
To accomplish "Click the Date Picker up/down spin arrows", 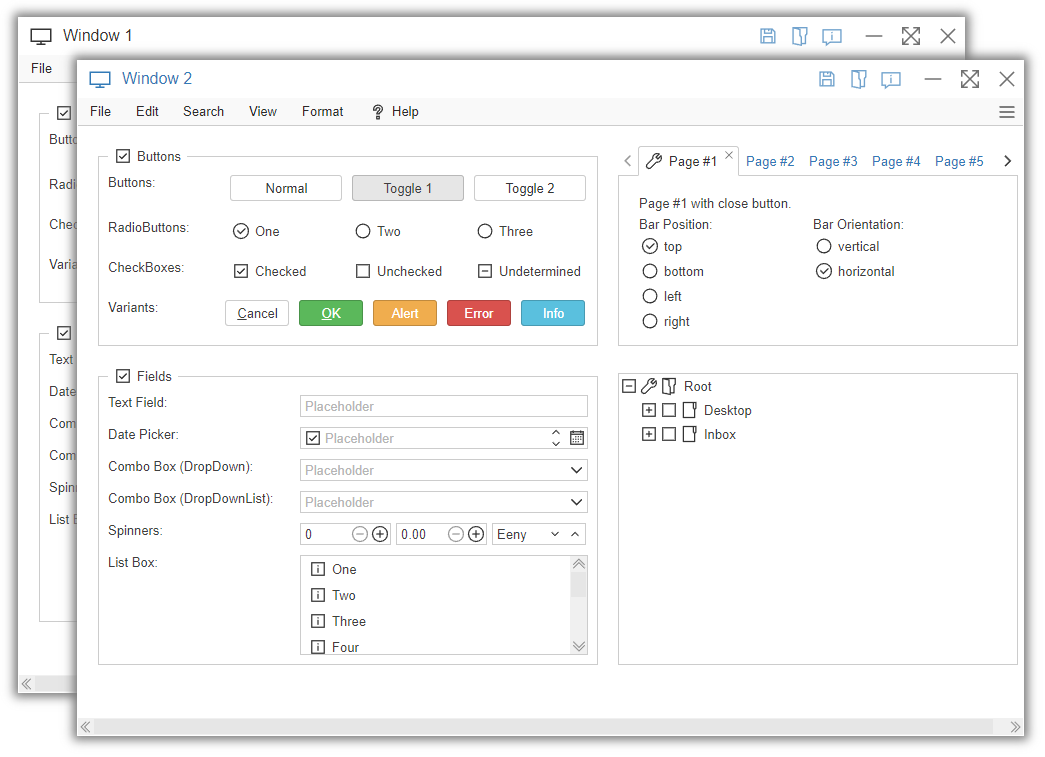I will pyautogui.click(x=556, y=438).
